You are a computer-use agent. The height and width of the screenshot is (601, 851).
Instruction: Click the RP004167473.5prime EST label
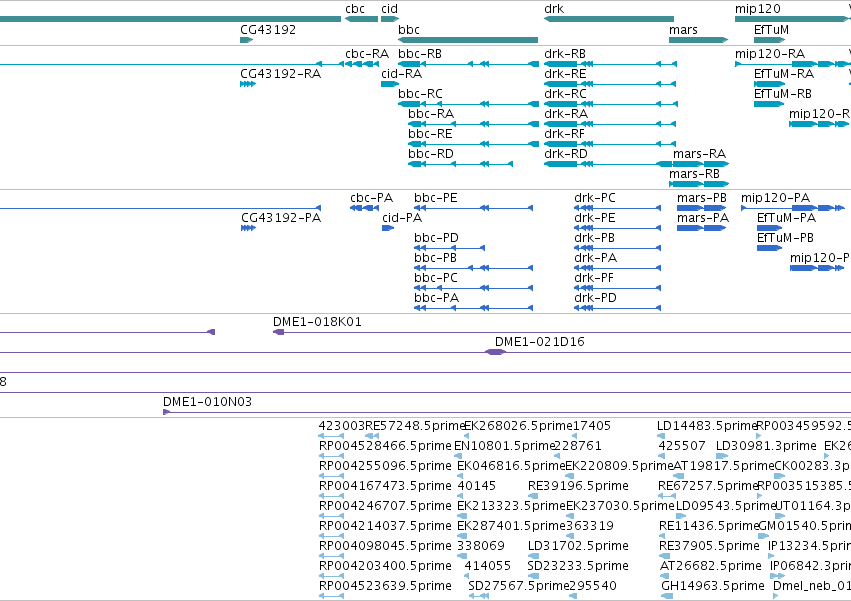coord(385,486)
